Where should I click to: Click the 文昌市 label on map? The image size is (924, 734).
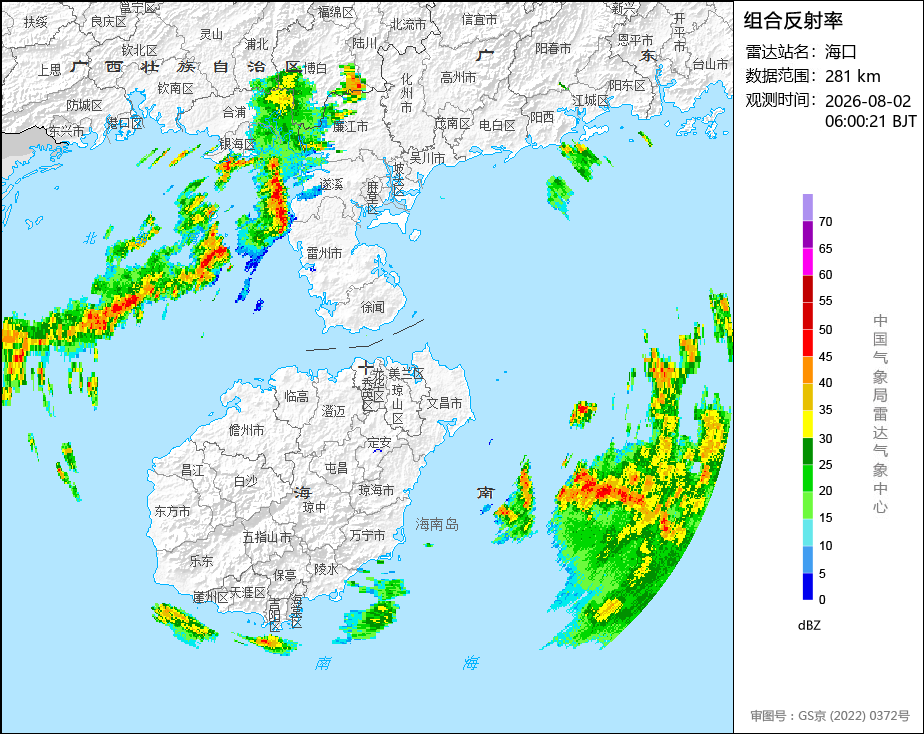(x=444, y=404)
